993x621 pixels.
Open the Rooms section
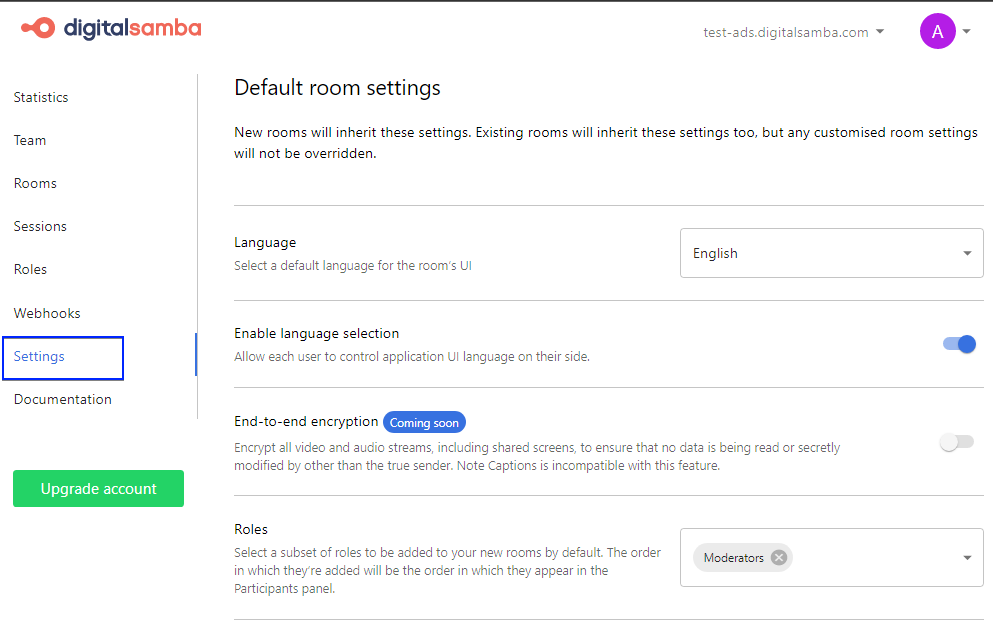[x=35, y=183]
